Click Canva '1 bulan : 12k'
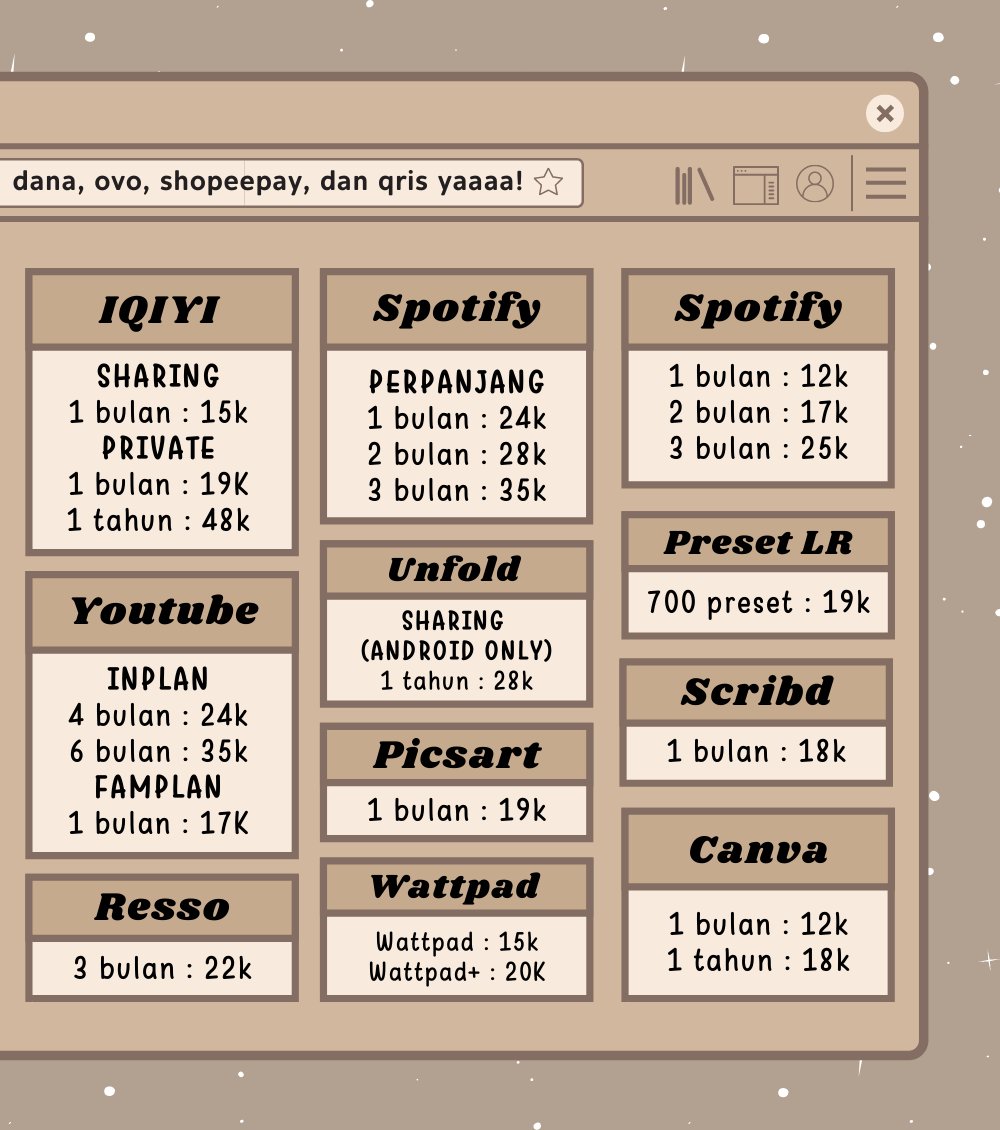The width and height of the screenshot is (1000, 1130). tap(758, 924)
